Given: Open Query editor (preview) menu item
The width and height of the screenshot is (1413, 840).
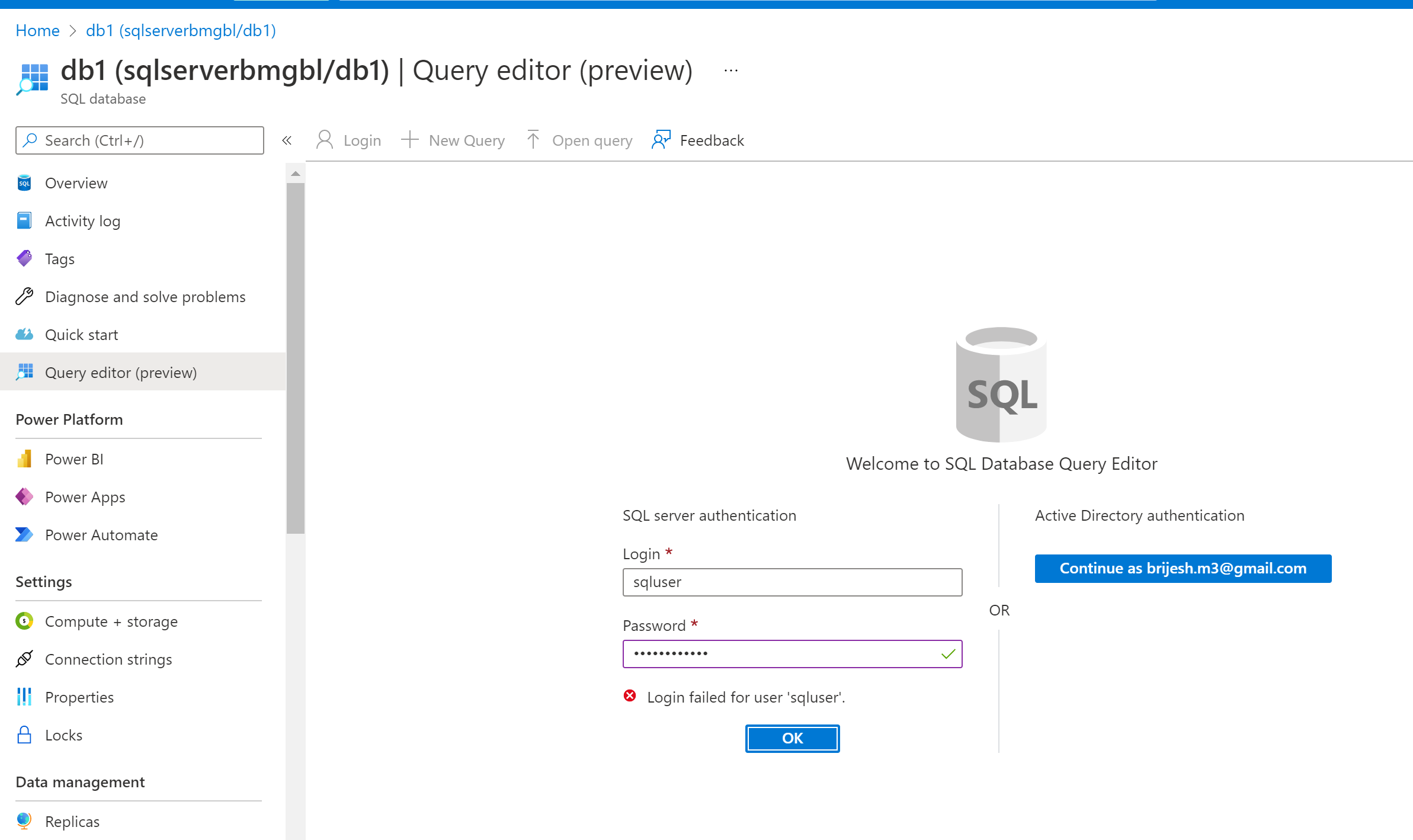Looking at the screenshot, I should click(121, 373).
